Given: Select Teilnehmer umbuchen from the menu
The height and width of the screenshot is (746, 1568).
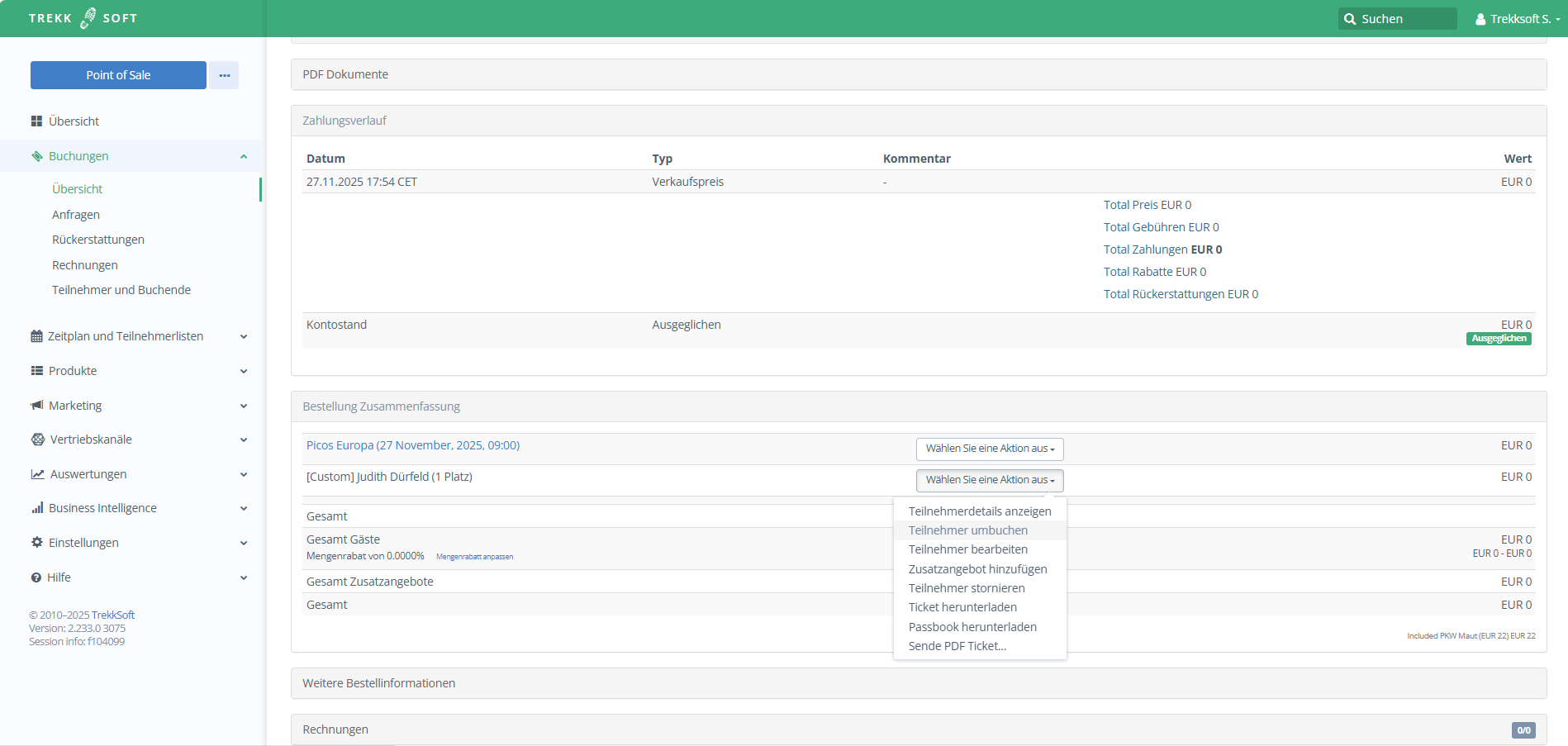Looking at the screenshot, I should coord(967,530).
